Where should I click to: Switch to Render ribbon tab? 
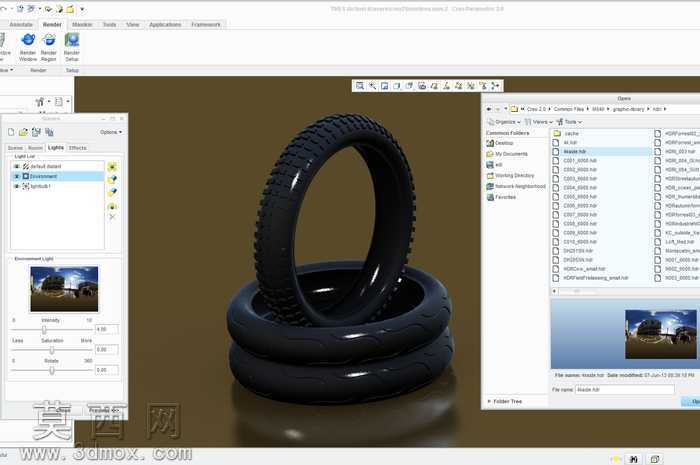click(x=52, y=25)
